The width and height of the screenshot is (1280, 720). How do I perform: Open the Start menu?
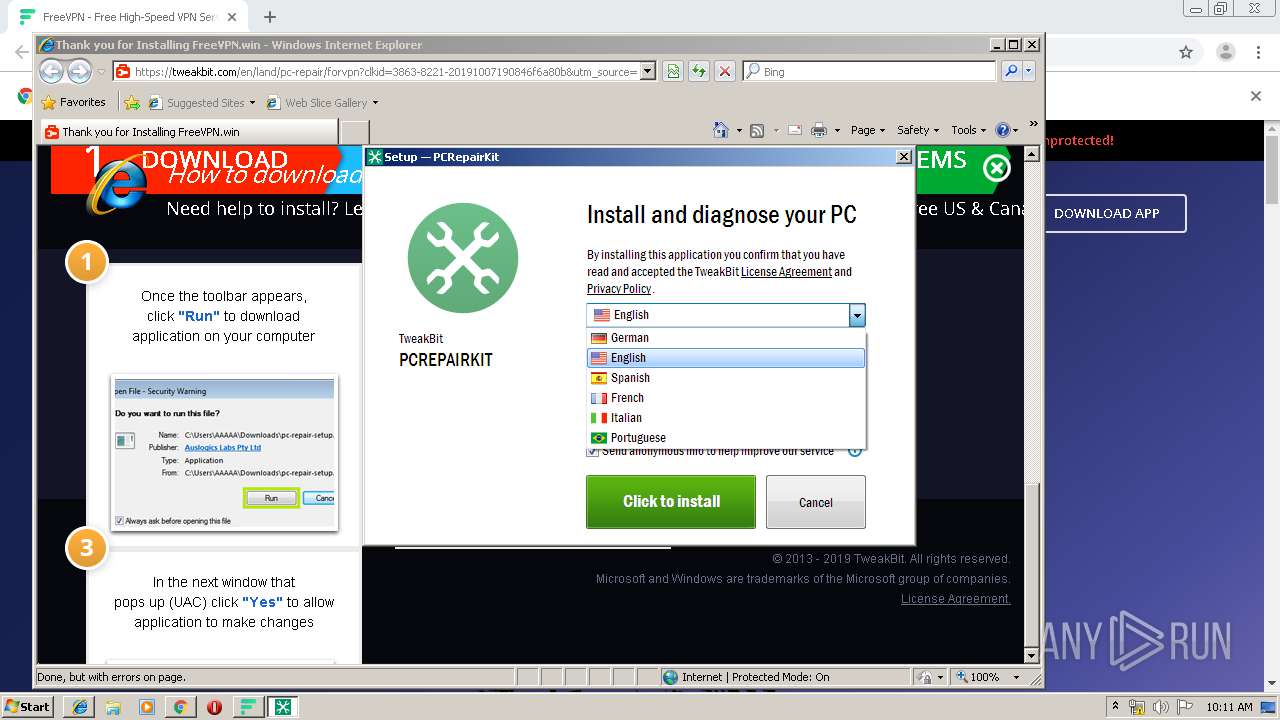[27, 707]
